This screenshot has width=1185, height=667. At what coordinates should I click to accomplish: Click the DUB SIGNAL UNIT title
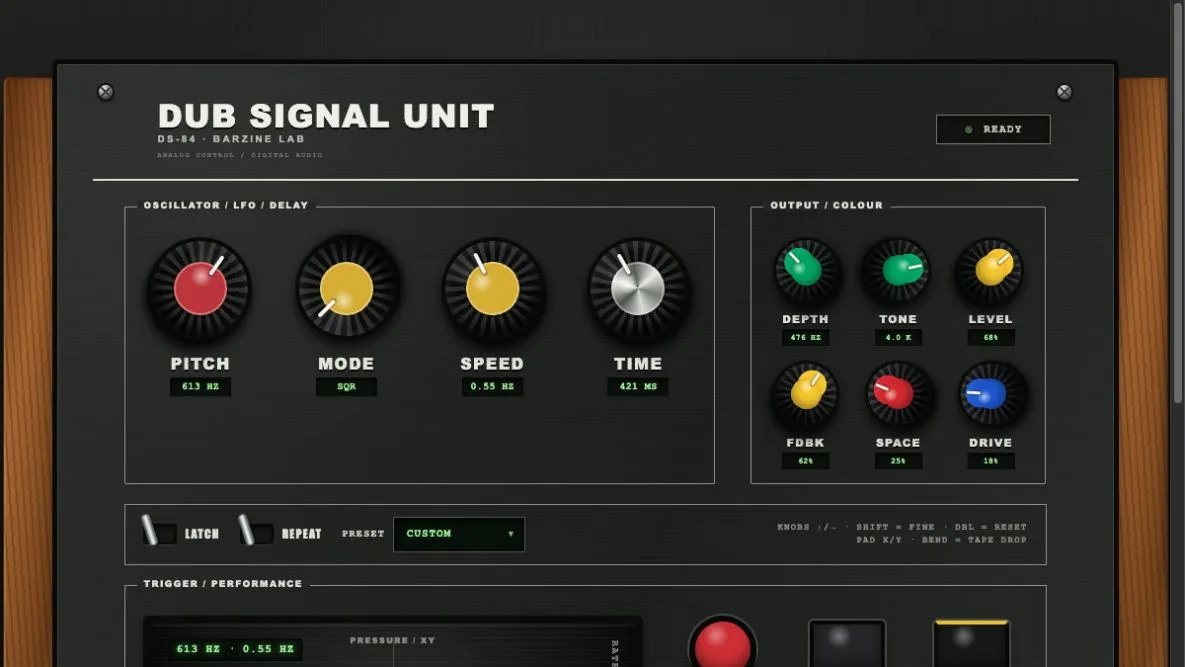coord(326,116)
